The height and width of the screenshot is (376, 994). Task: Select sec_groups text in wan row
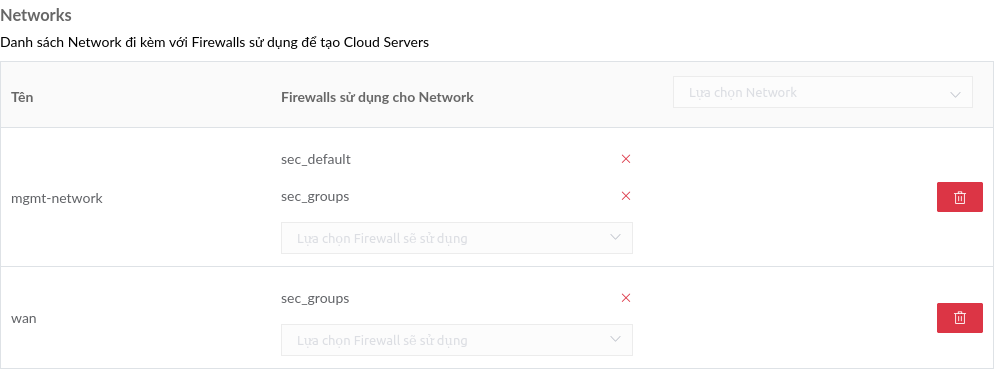315,299
